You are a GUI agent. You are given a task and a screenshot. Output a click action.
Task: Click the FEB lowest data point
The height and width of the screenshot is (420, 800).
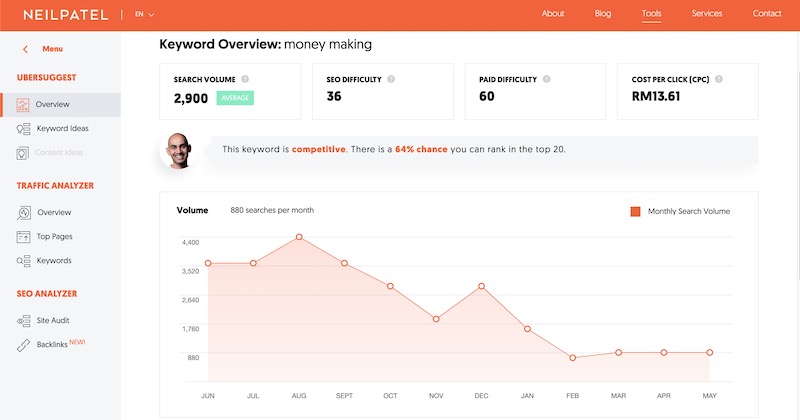573,358
